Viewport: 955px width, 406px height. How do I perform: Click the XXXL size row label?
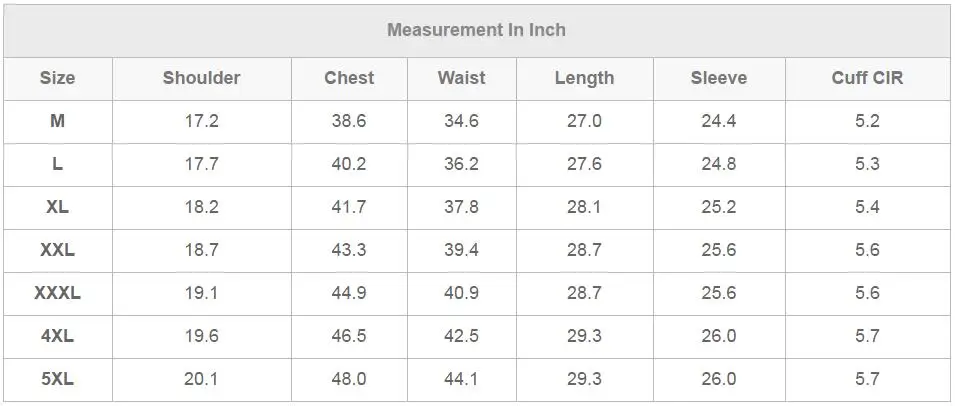tap(57, 293)
